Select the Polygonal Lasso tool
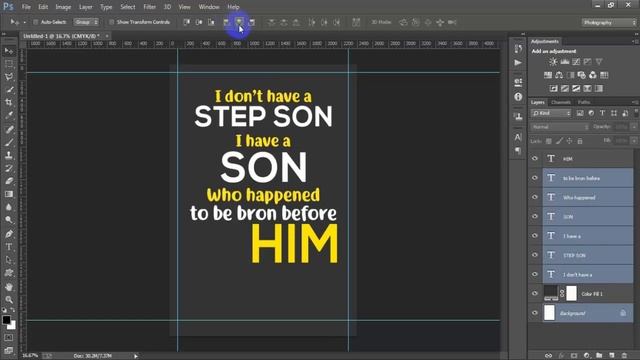 coord(9,77)
